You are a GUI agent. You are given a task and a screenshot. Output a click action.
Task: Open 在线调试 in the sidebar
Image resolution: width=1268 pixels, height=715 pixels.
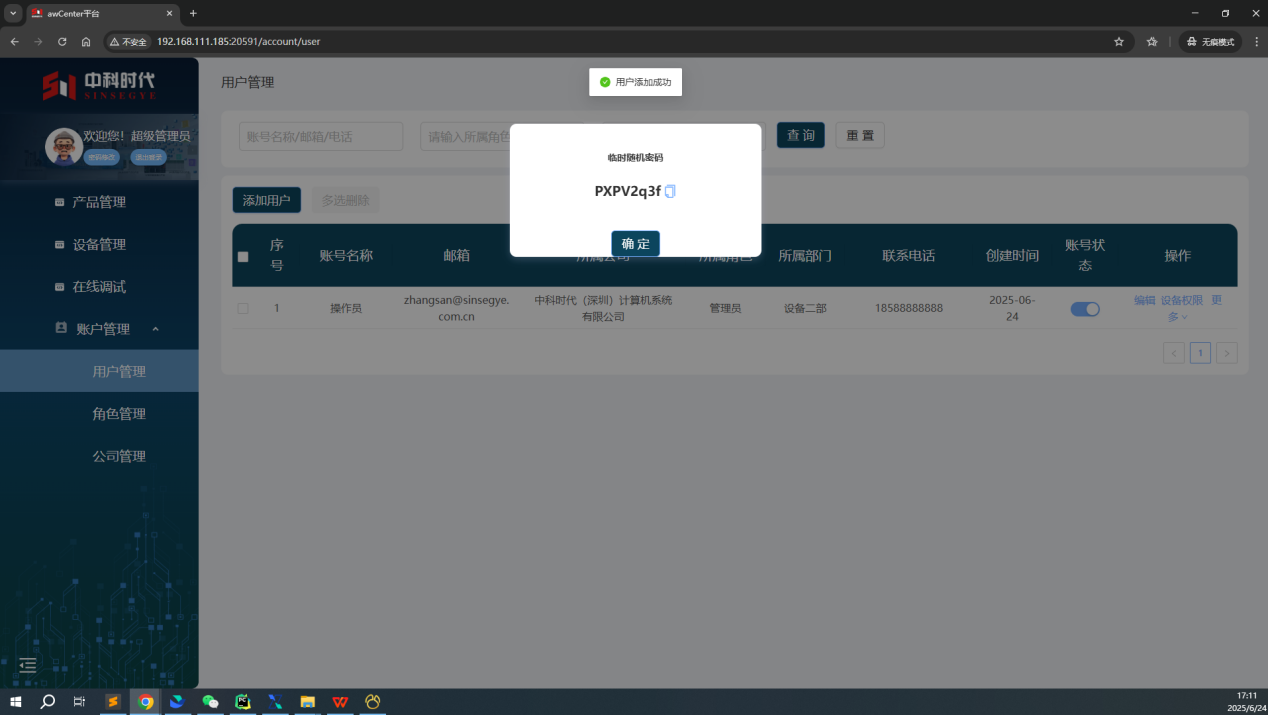[99, 286]
